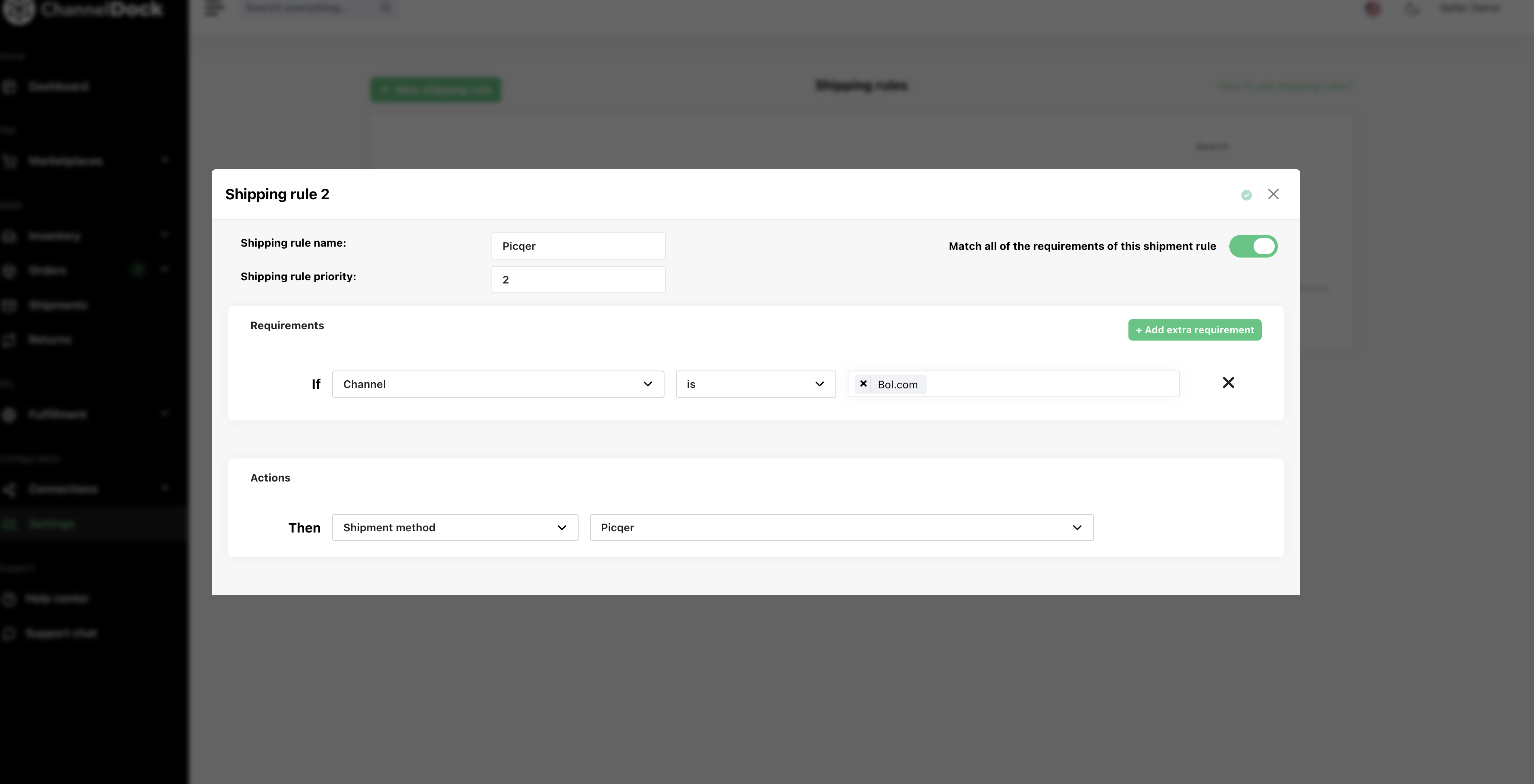Click the ChannelDock logo icon
The height and width of the screenshot is (784, 1534).
pos(19,10)
